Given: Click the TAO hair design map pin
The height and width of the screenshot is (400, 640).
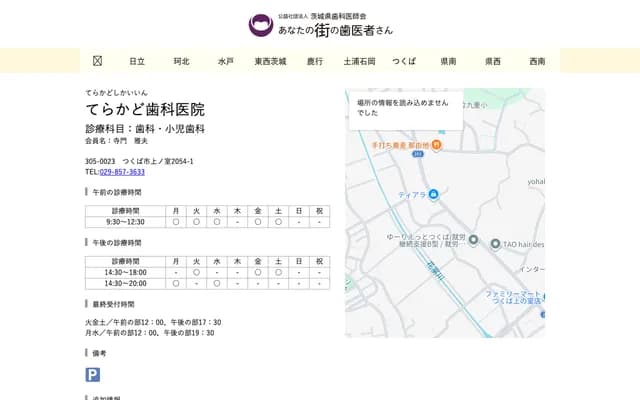Looking at the screenshot, I should click(x=495, y=244).
